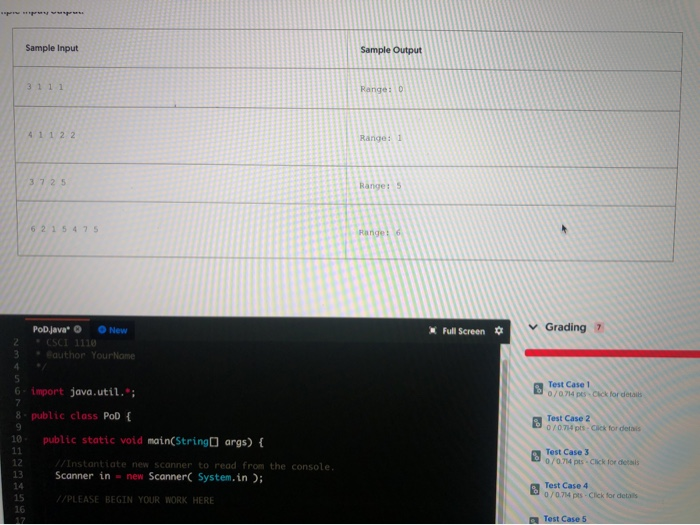Screen dimensions: 700x525
Task: Open Test Case 3 details
Action: 567,452
